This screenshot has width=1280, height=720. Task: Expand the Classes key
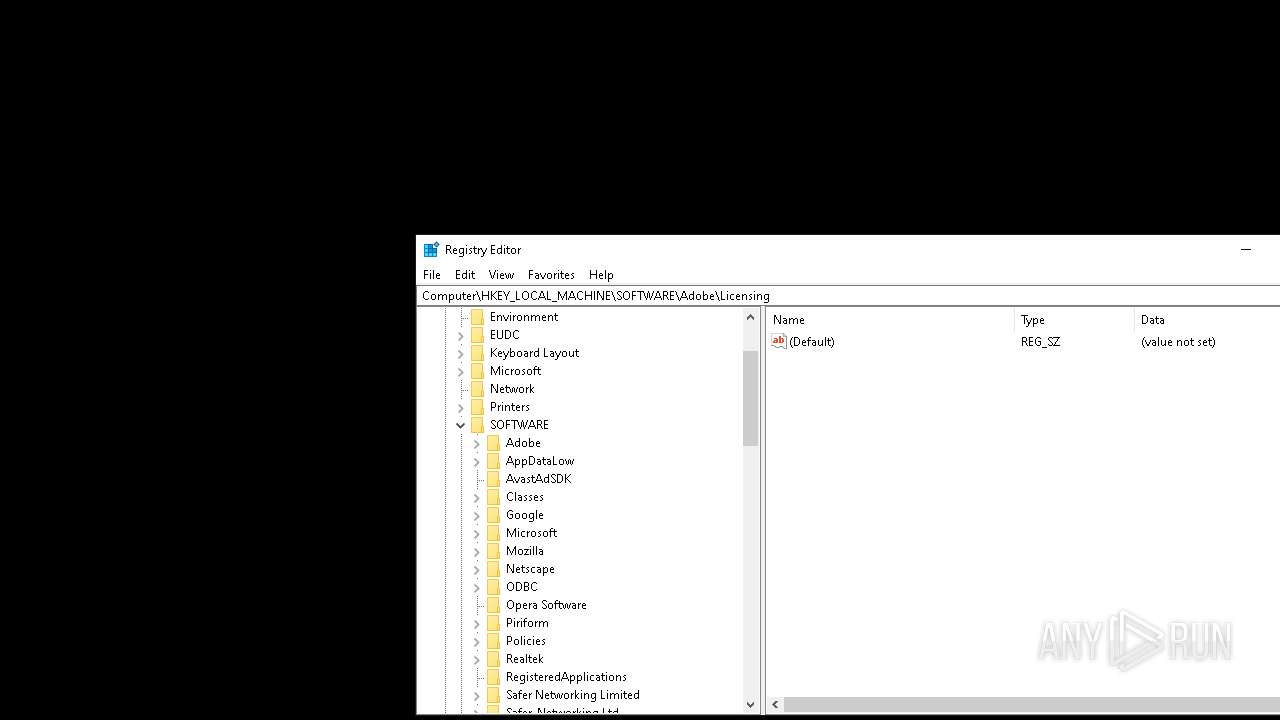point(476,497)
